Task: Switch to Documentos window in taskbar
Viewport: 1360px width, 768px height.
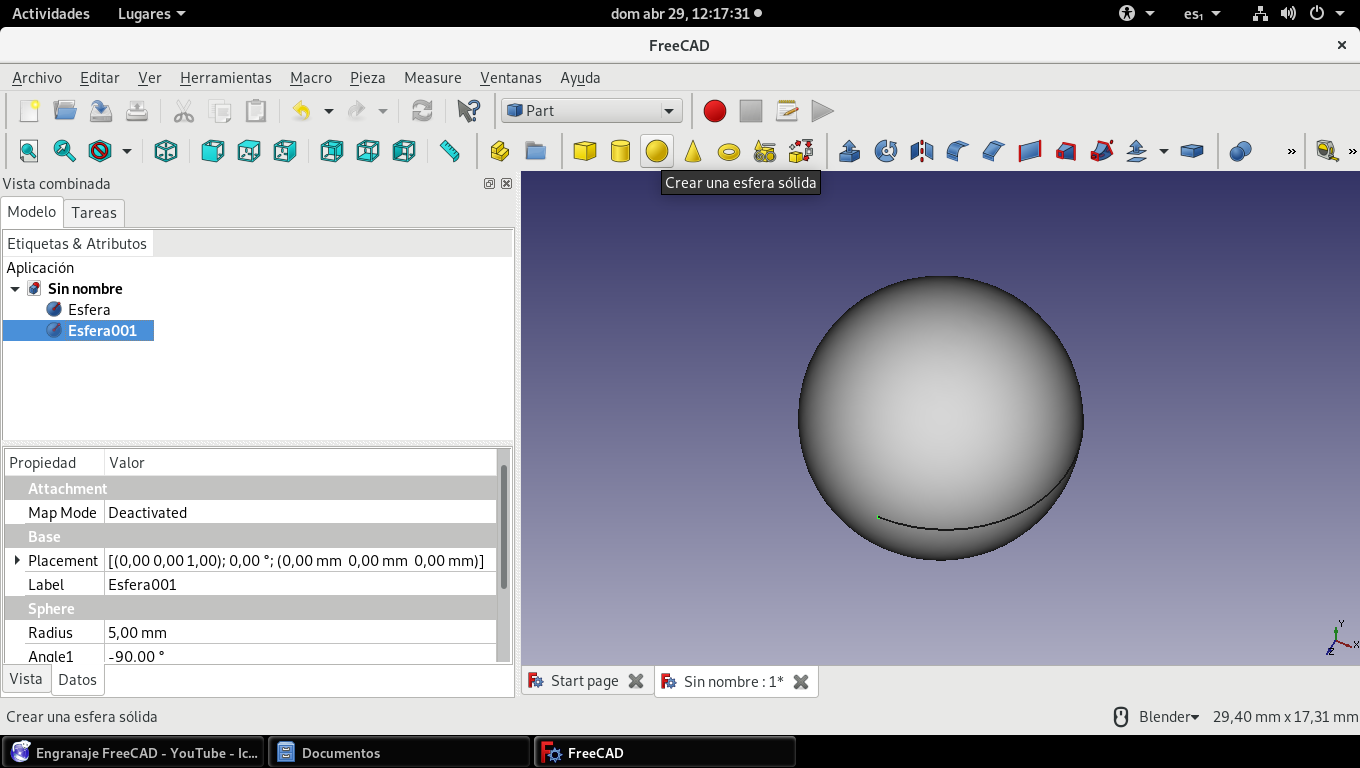Action: [x=400, y=753]
